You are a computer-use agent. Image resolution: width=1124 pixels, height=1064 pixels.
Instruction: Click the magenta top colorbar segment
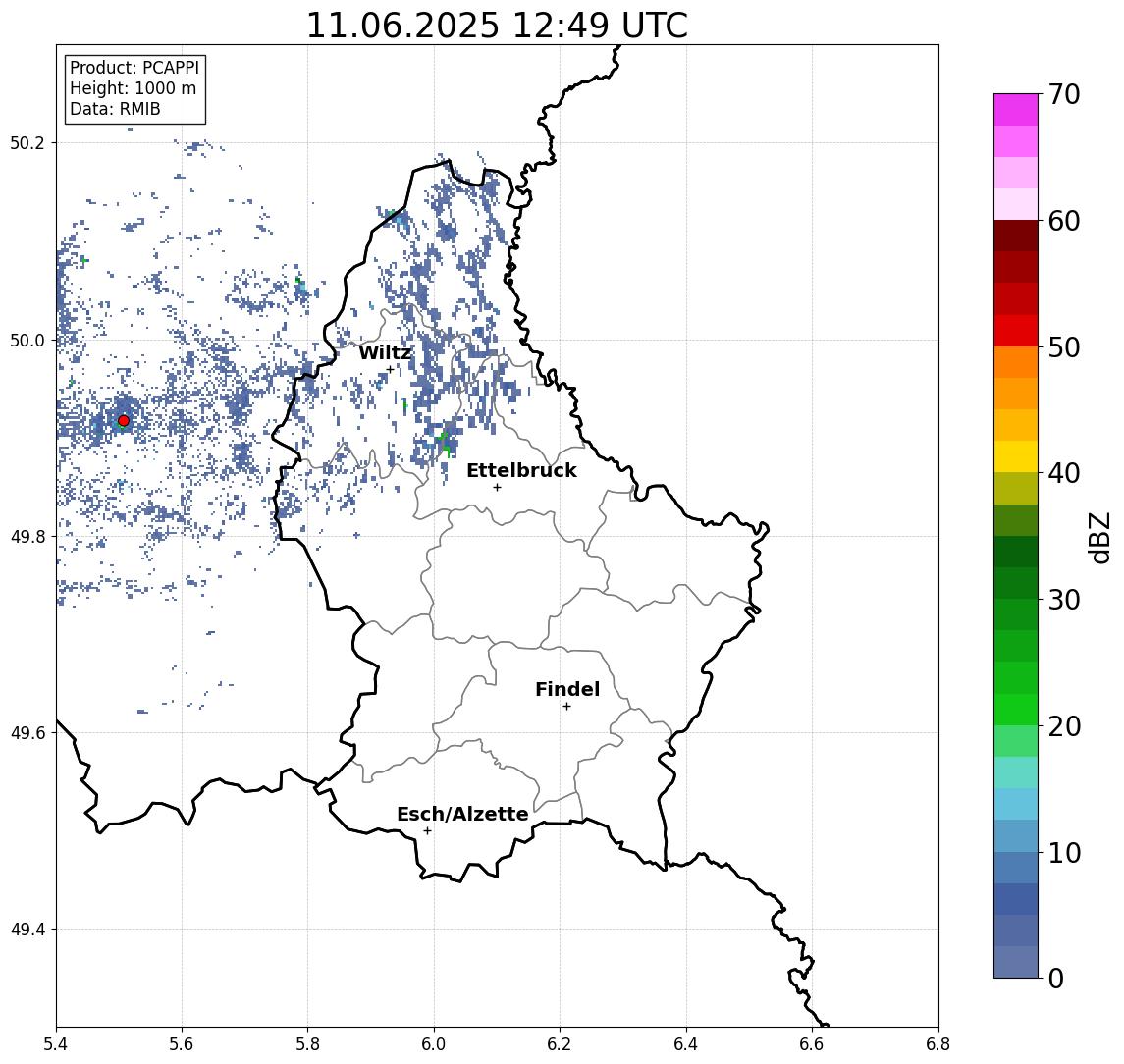click(x=1016, y=110)
